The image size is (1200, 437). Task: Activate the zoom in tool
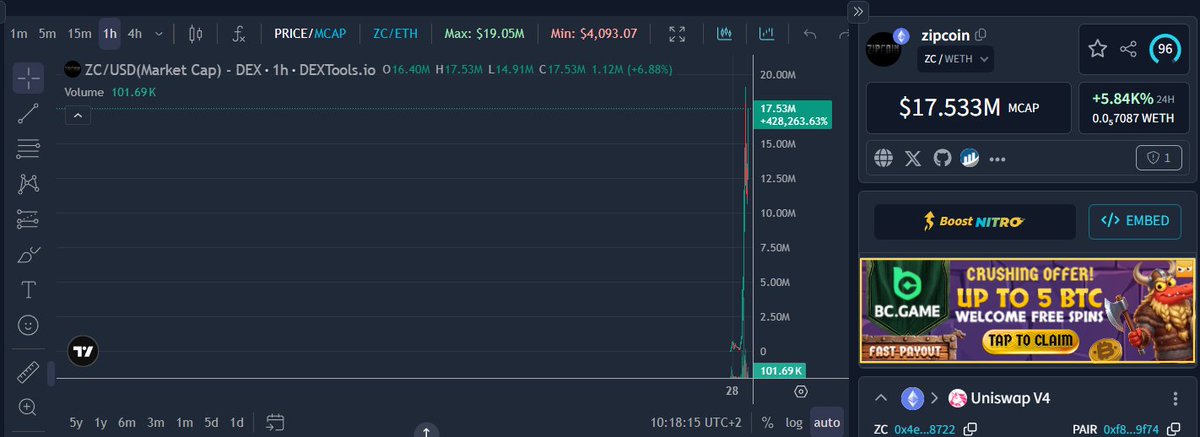pos(28,407)
